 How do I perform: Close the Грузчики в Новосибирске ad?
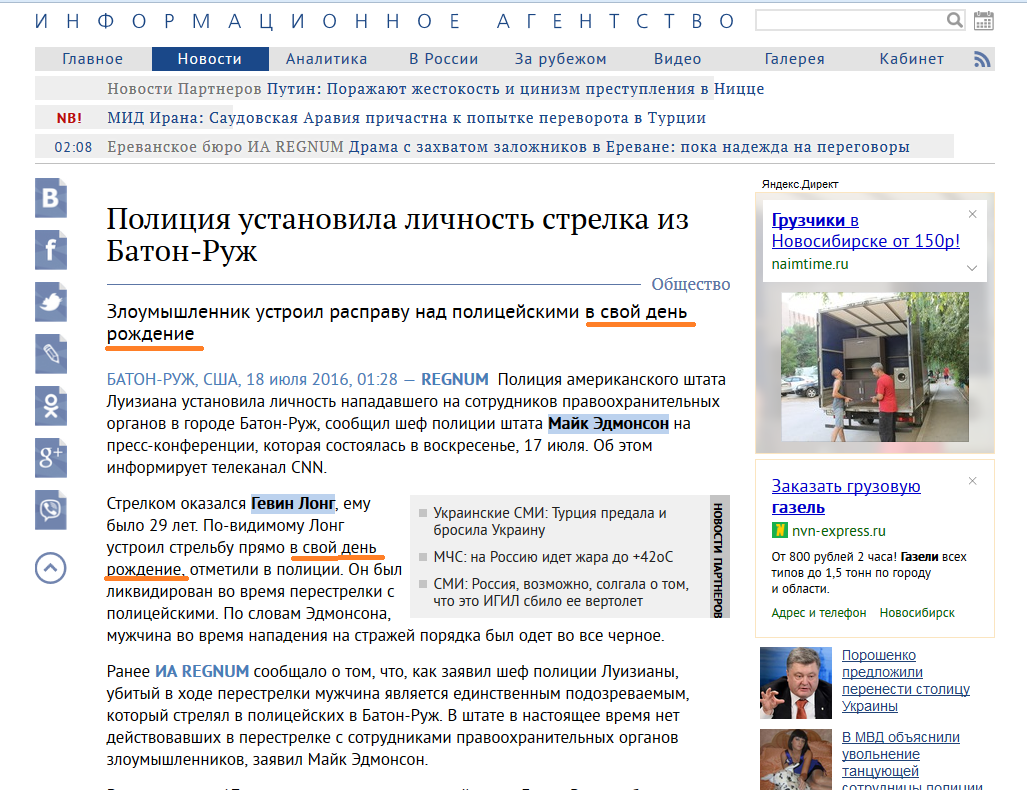click(x=973, y=214)
